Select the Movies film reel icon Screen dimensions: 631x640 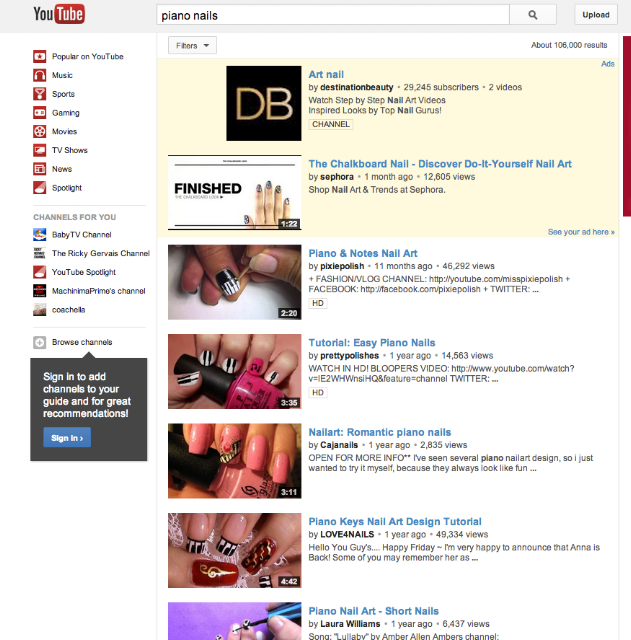tap(40, 131)
